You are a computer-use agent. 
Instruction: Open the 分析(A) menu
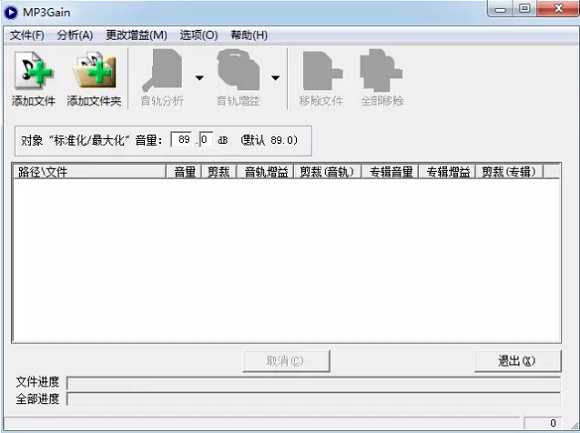[x=75, y=35]
